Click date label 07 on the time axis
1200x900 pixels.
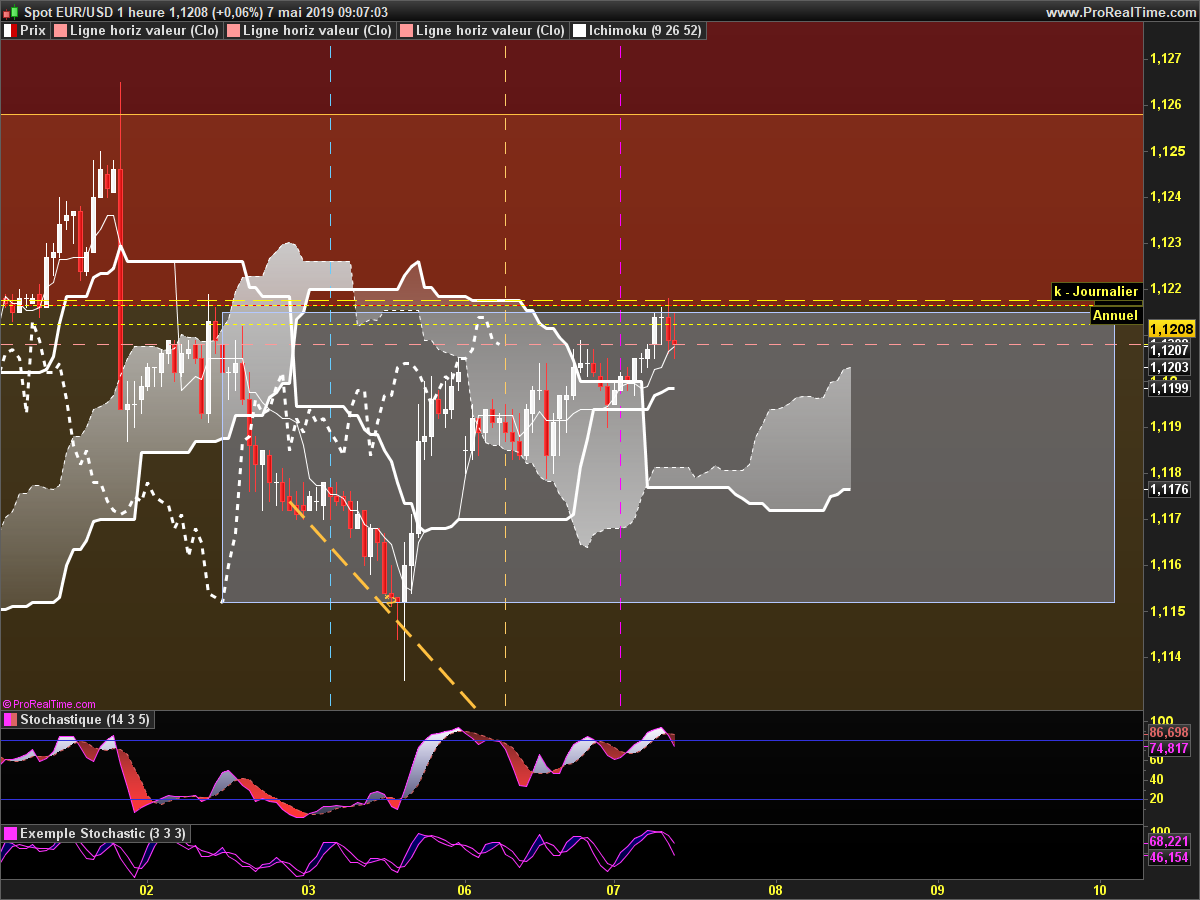point(614,888)
